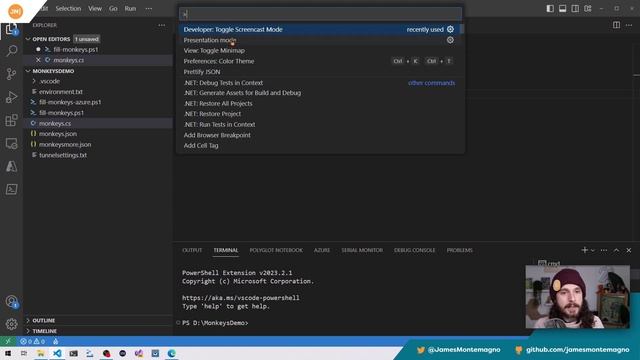The height and width of the screenshot is (360, 640).
Task: Maximize the panel with chevron up
Action: coord(616,250)
